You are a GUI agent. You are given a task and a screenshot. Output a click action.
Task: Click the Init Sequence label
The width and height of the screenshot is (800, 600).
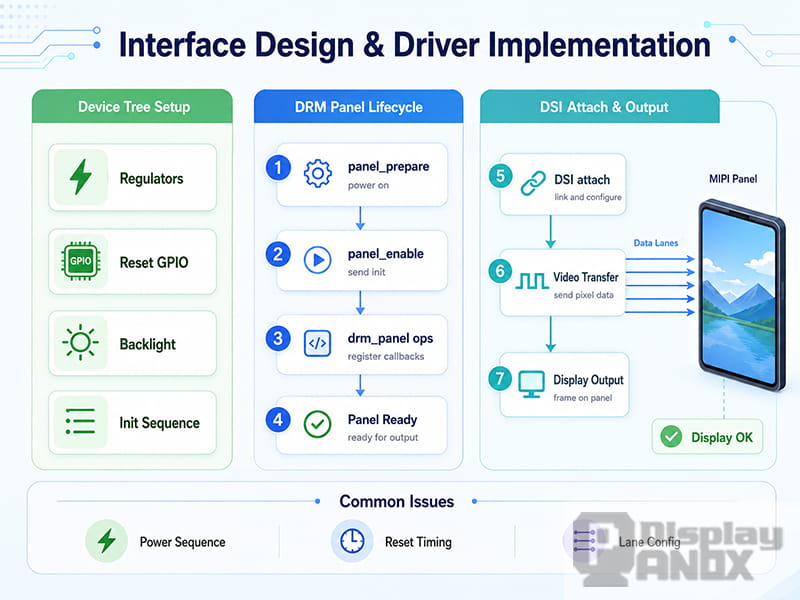tap(159, 423)
